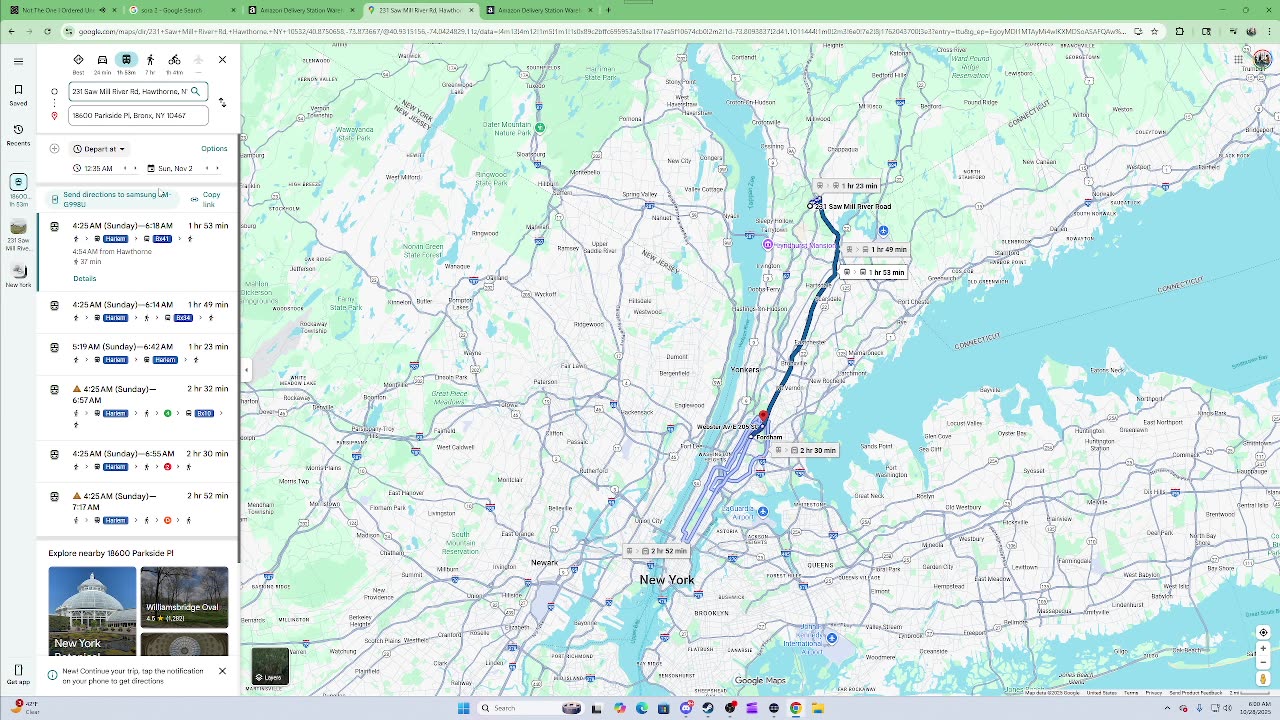The image size is (1280, 720).
Task: Open the Street View pegman control
Action: tap(1263, 679)
